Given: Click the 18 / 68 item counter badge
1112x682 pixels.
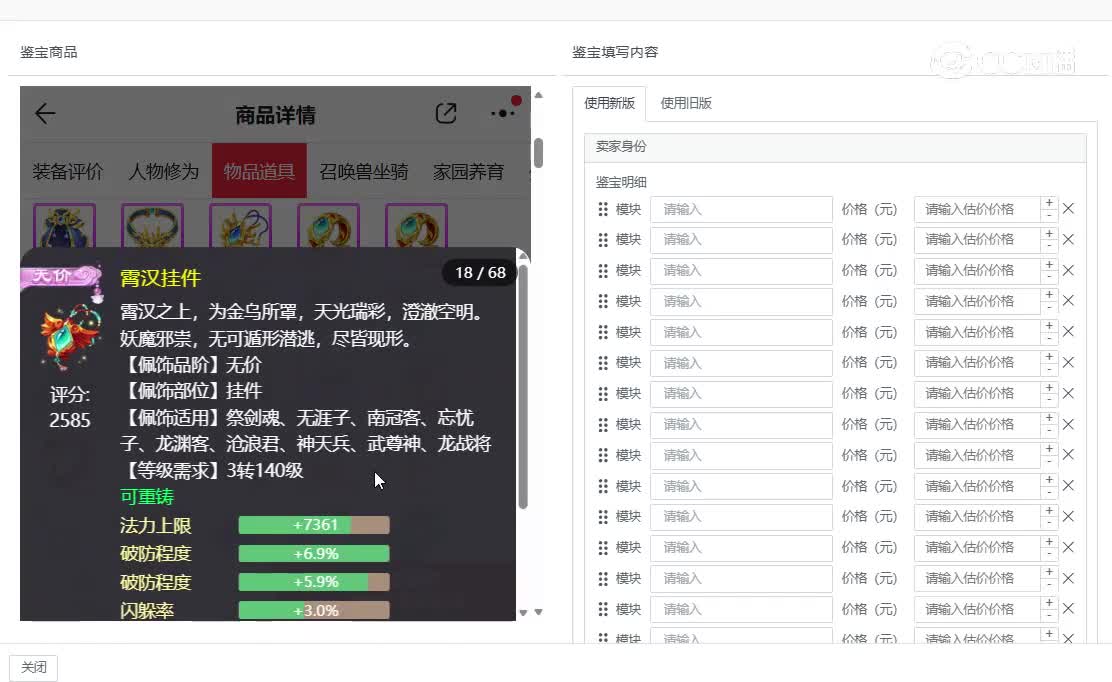Looking at the screenshot, I should coord(480,273).
